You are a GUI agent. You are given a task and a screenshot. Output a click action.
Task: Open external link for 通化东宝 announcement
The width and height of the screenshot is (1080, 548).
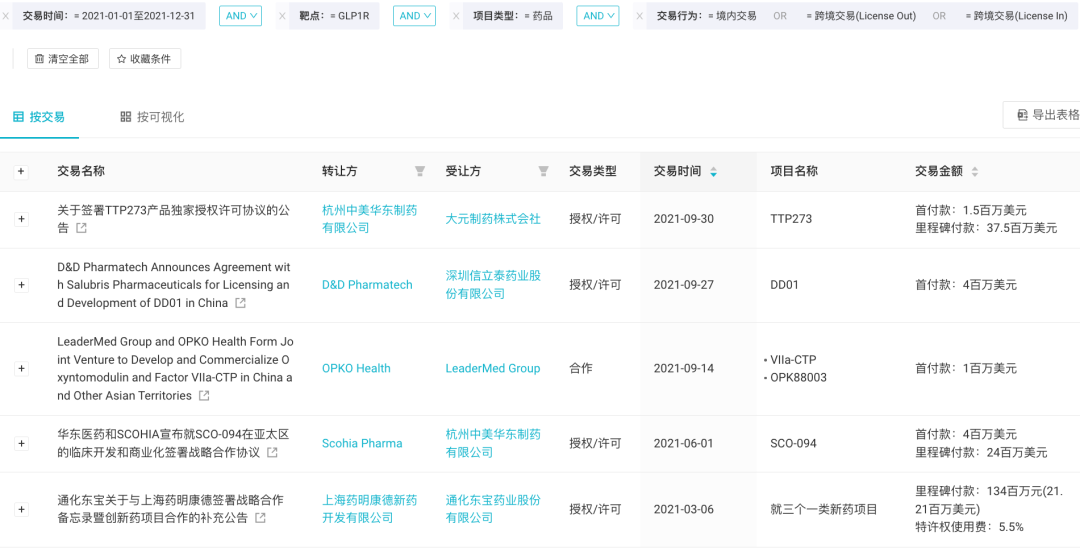click(260, 518)
